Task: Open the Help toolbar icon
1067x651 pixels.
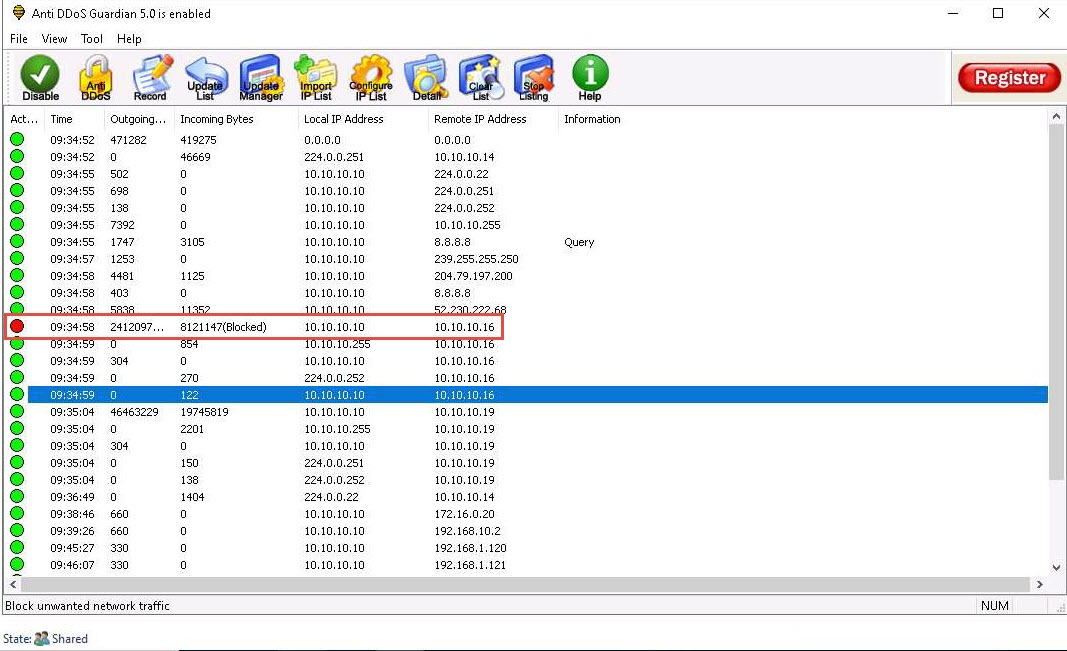Action: (590, 78)
